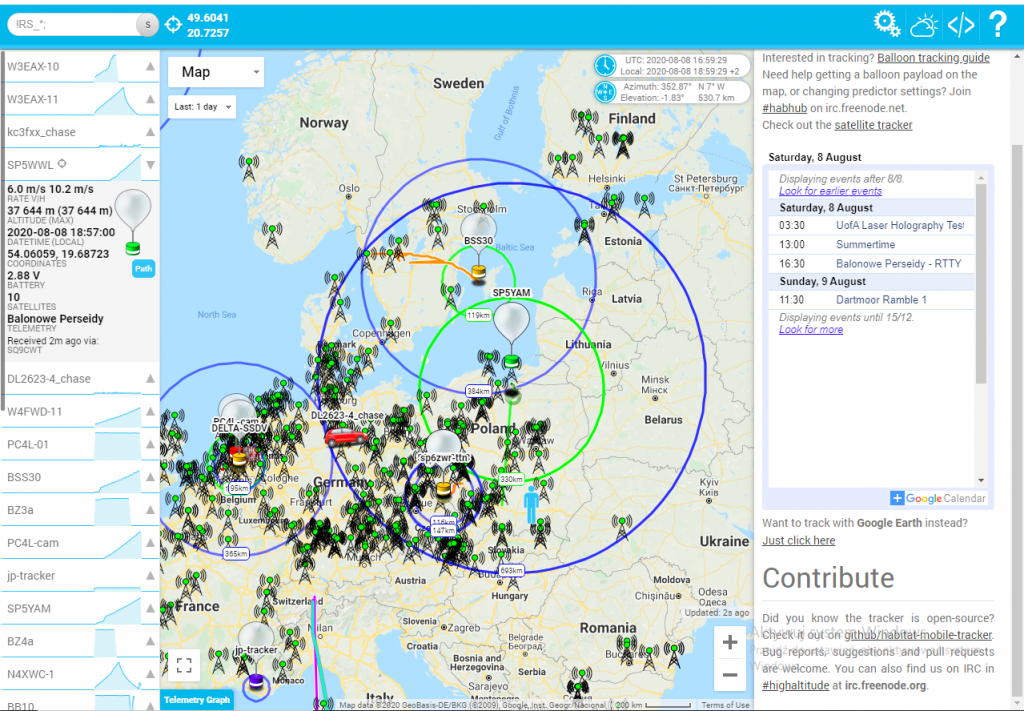Open the settings gears icon
1024x711 pixels.
(886, 24)
